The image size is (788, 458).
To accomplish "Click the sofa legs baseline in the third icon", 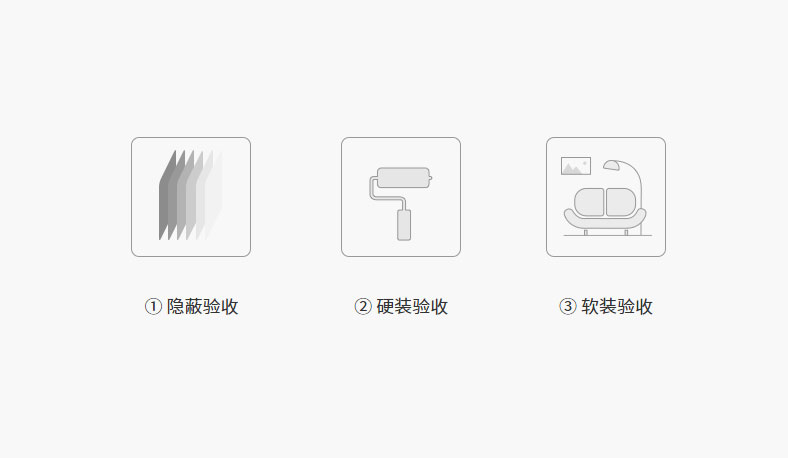I will tap(608, 233).
